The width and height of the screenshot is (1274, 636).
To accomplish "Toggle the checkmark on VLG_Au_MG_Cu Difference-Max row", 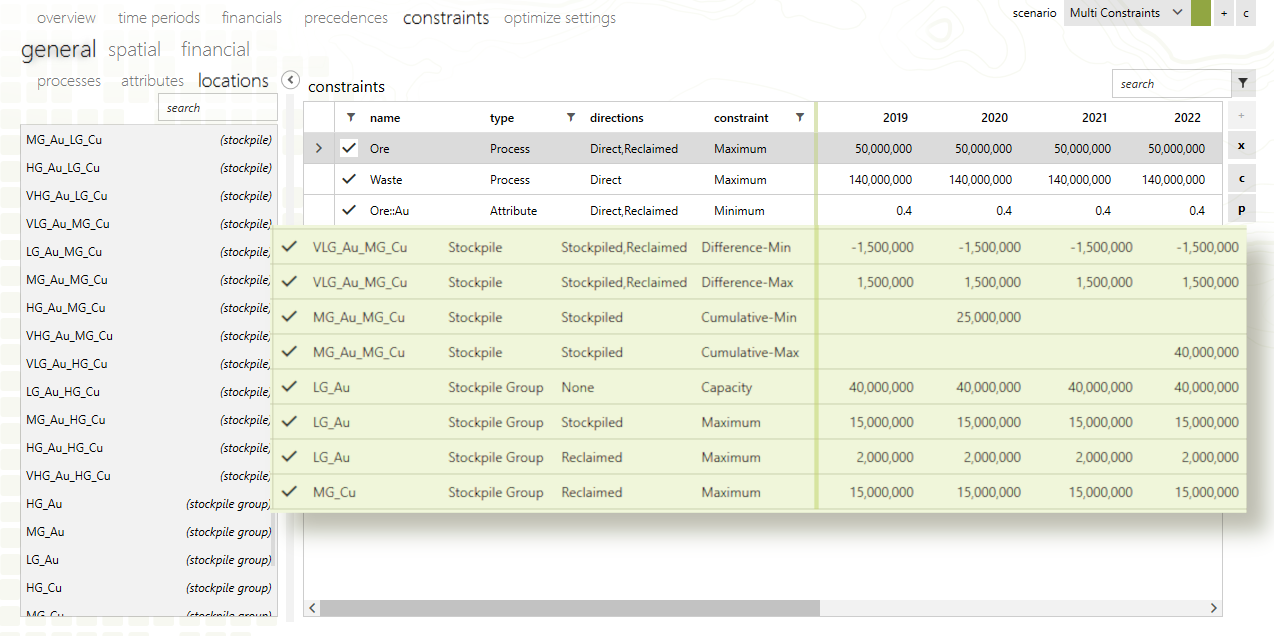I will (x=290, y=282).
